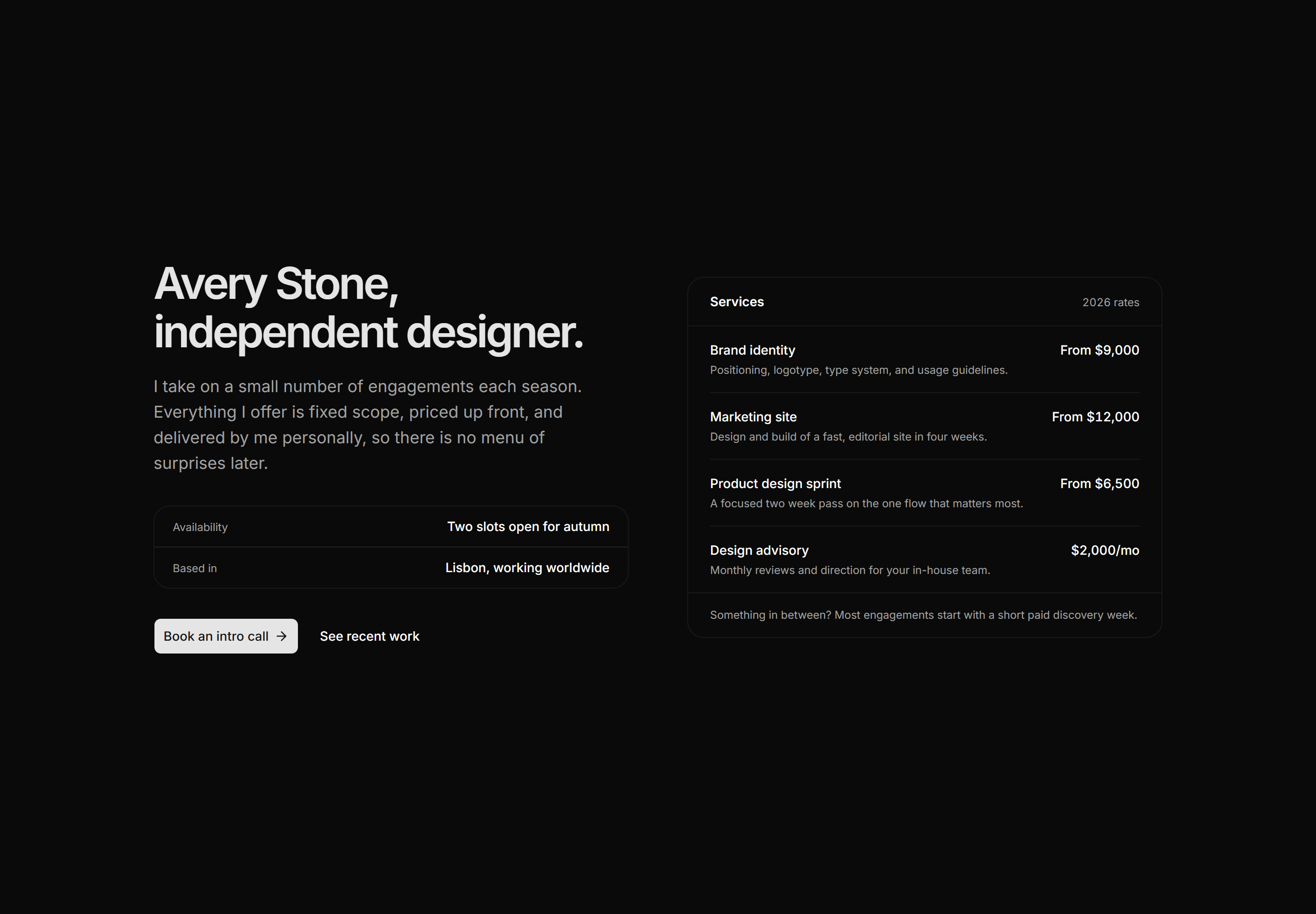
Task: Click the 'From $12,000' price
Action: (x=1095, y=417)
